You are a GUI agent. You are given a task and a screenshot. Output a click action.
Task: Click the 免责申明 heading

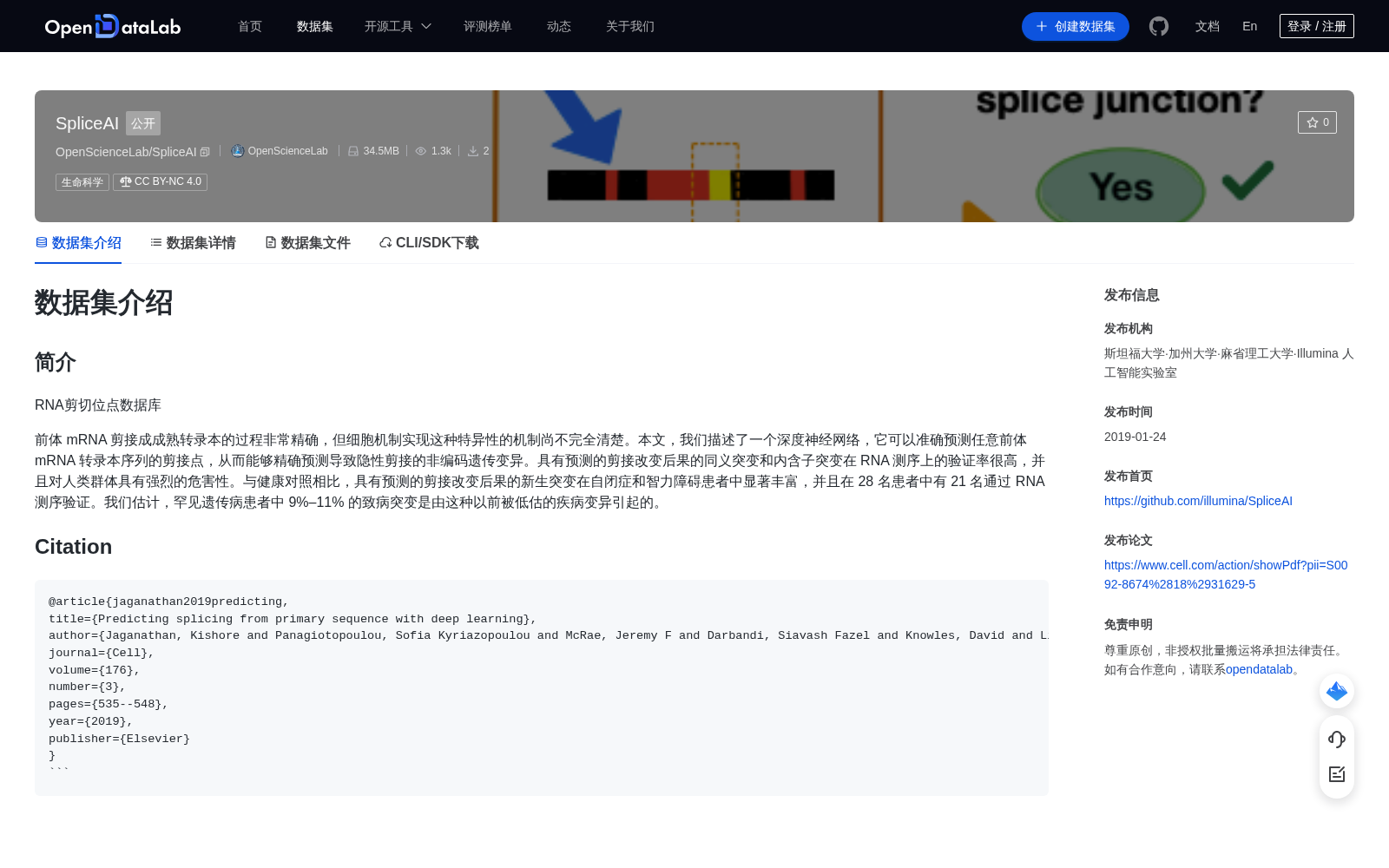tap(1129, 624)
